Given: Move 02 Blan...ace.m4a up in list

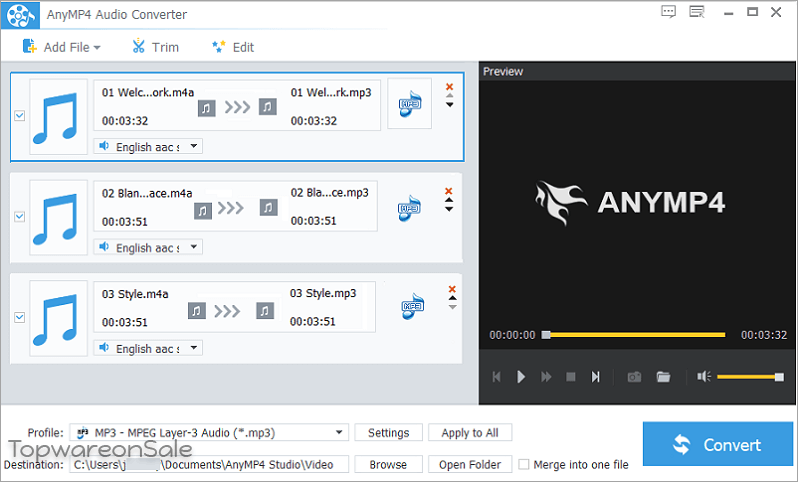Looking at the screenshot, I should 449,201.
